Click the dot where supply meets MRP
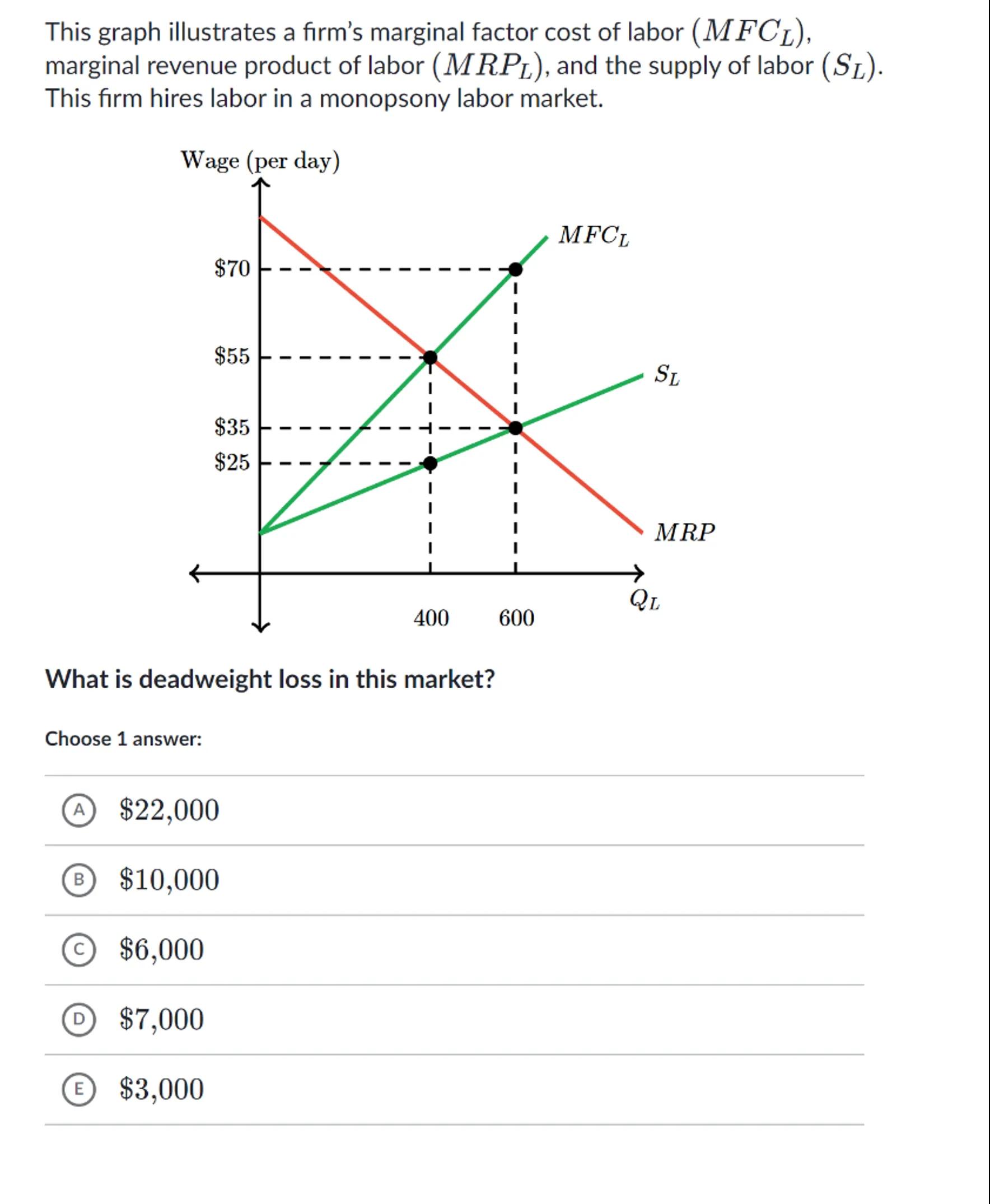 tap(515, 428)
